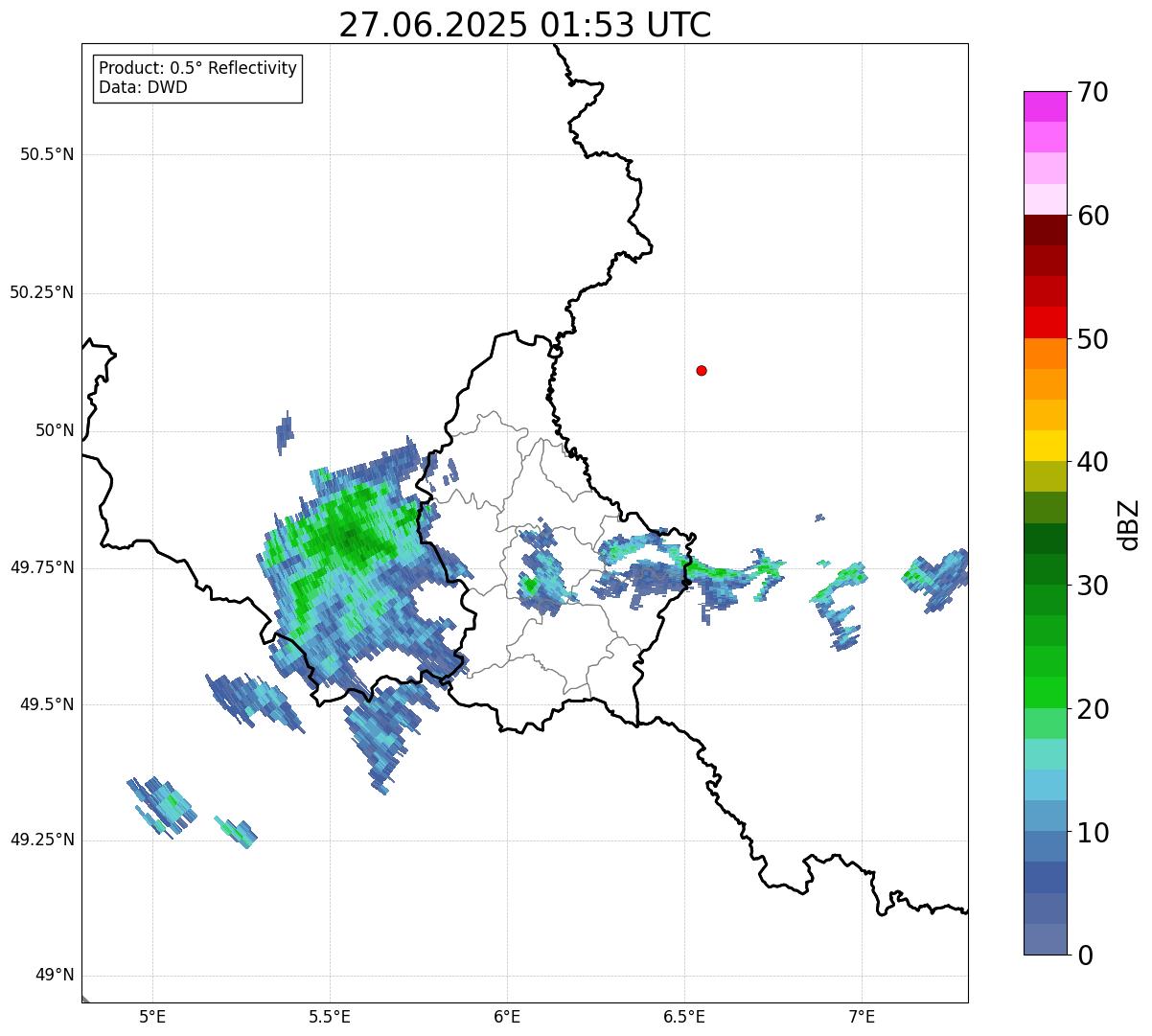Click the '50°N' latitude label

[55, 430]
